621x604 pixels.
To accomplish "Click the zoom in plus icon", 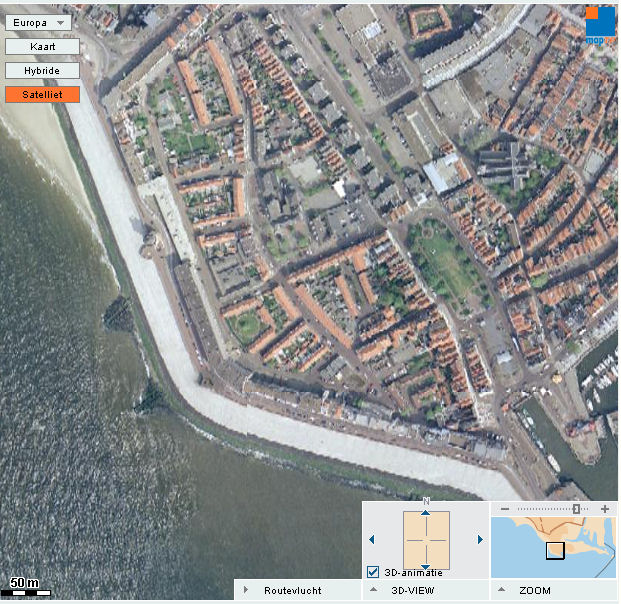I will 605,509.
